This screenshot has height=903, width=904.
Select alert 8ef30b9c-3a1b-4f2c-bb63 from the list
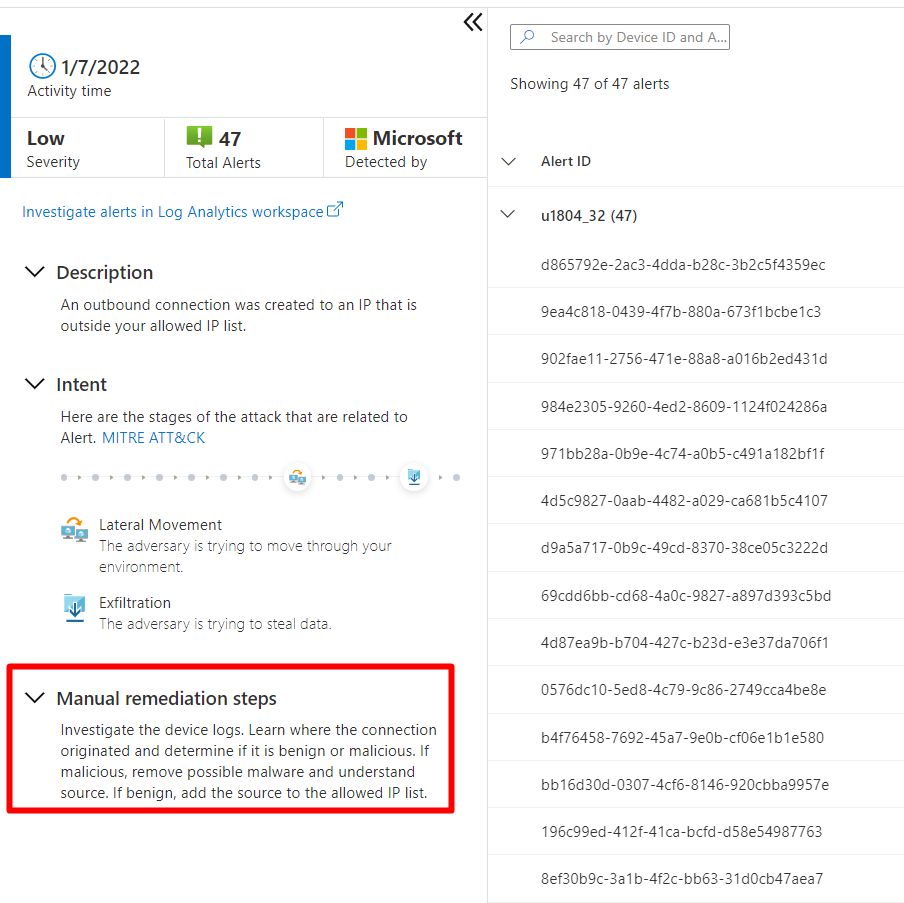coord(683,878)
